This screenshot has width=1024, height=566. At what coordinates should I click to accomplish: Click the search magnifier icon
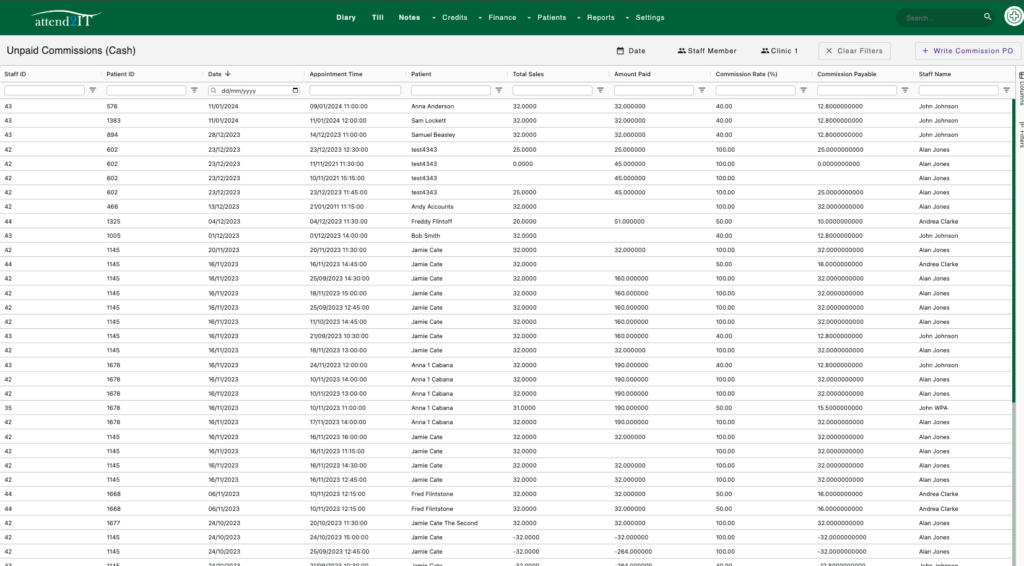point(987,17)
